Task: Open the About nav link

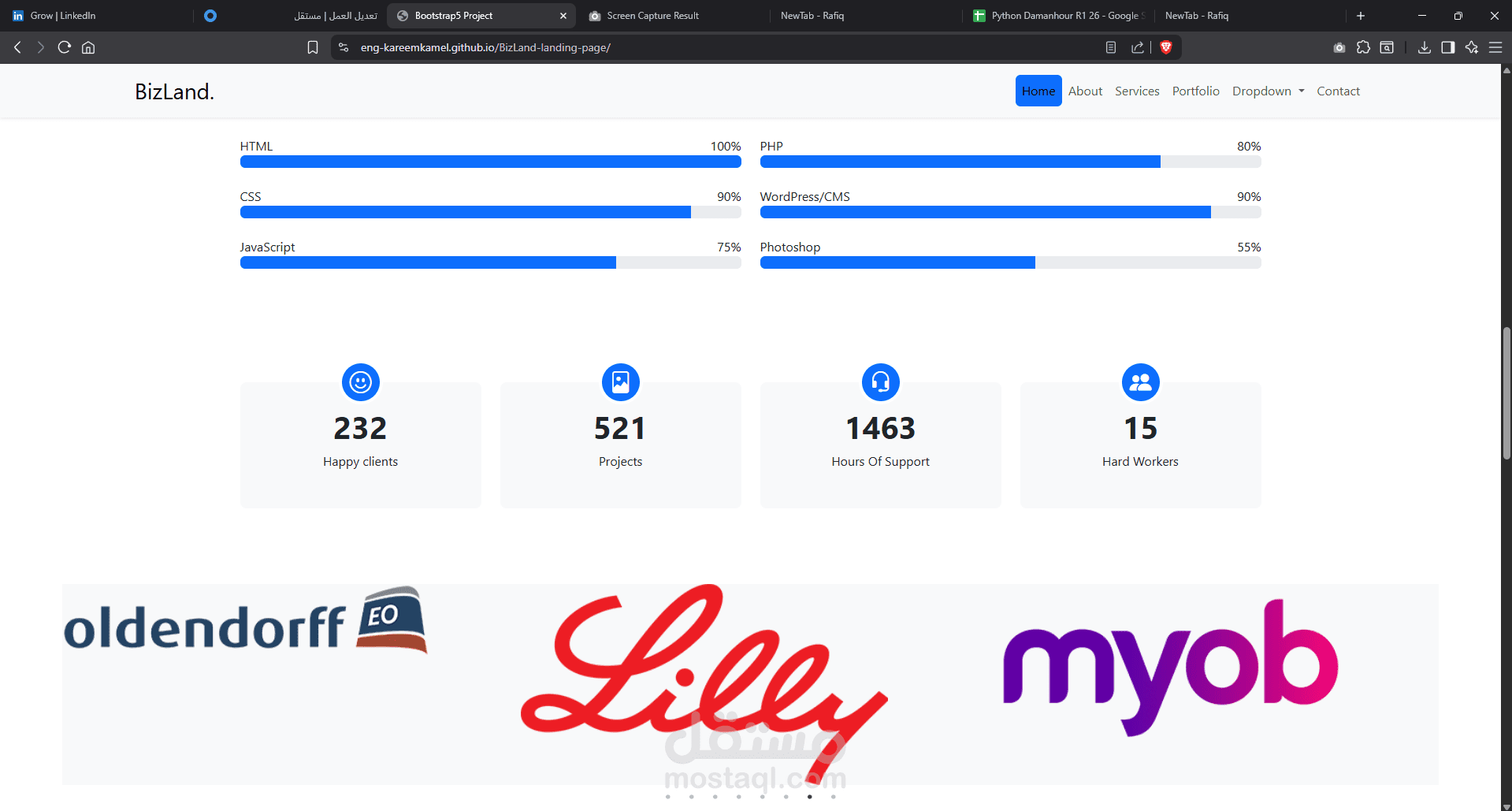Action: tap(1085, 91)
